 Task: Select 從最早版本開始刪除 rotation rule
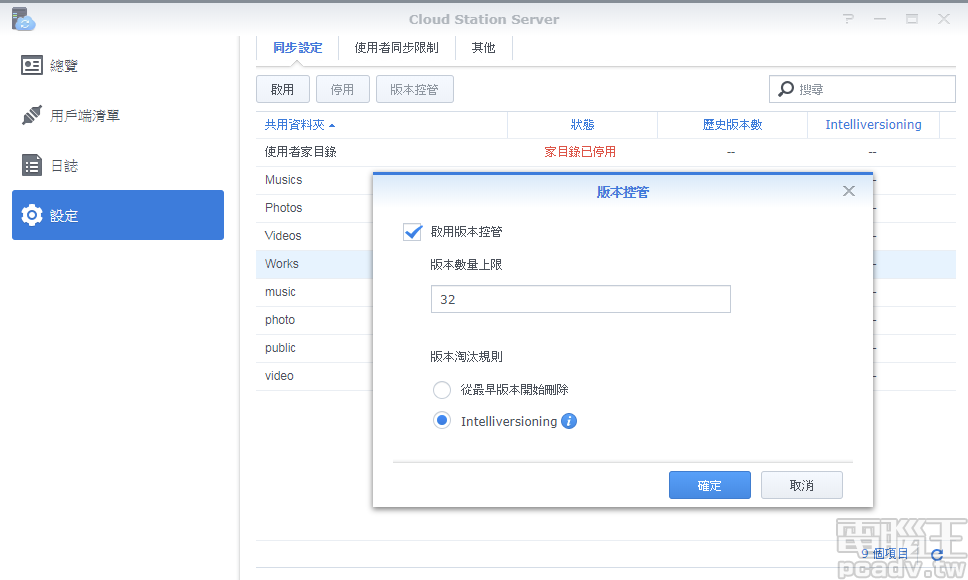pyautogui.click(x=441, y=390)
